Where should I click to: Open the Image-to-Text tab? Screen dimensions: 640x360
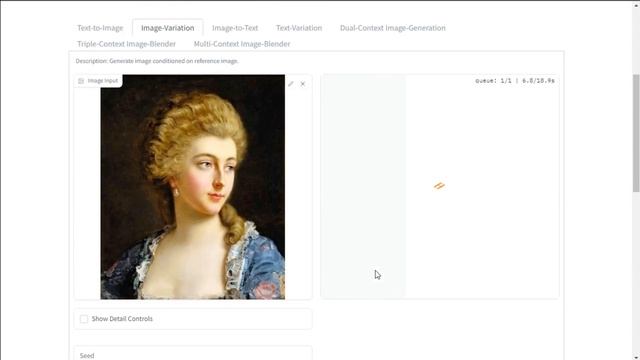(x=235, y=28)
